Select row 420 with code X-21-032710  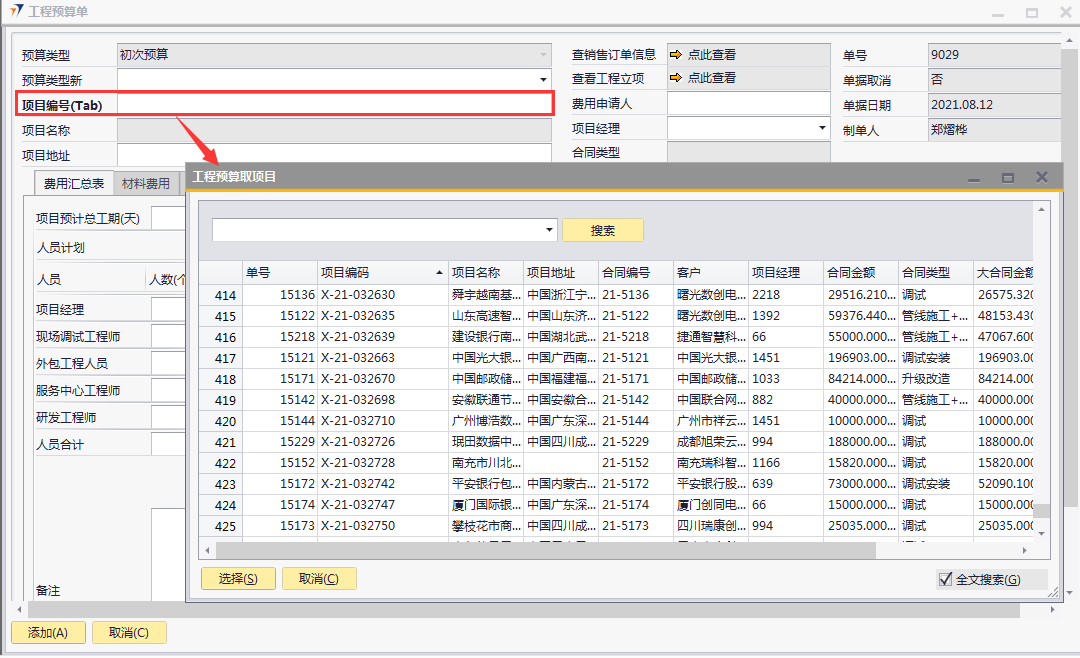[x=358, y=421]
